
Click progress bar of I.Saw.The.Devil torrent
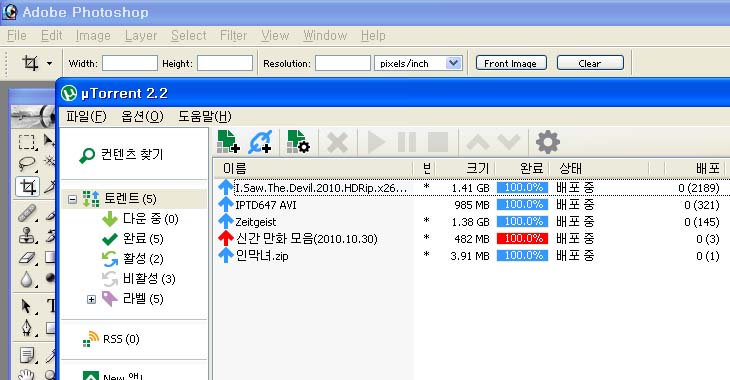click(522, 188)
